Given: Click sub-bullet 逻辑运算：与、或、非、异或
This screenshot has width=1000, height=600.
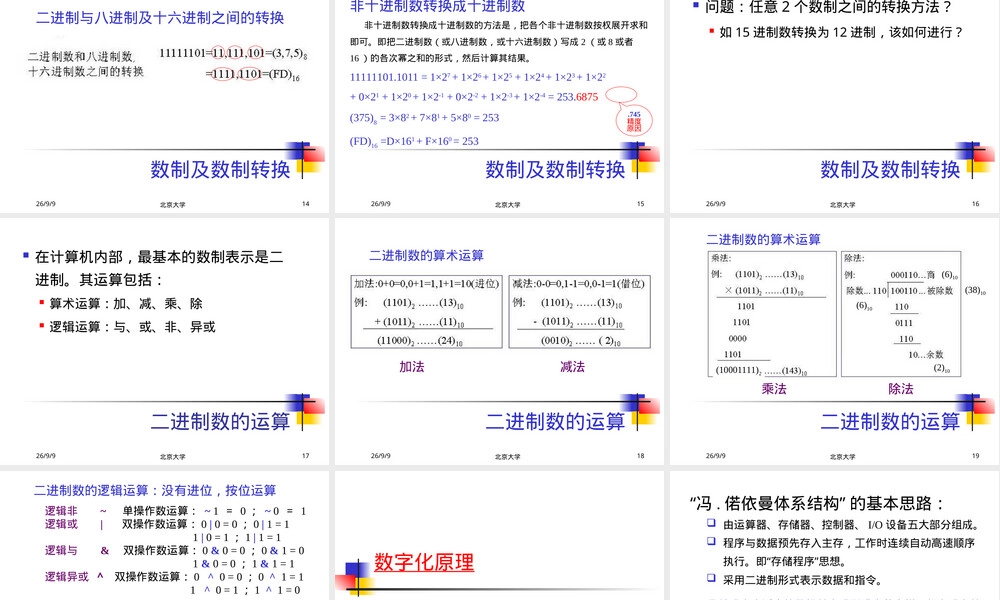Looking at the screenshot, I should tap(132, 327).
